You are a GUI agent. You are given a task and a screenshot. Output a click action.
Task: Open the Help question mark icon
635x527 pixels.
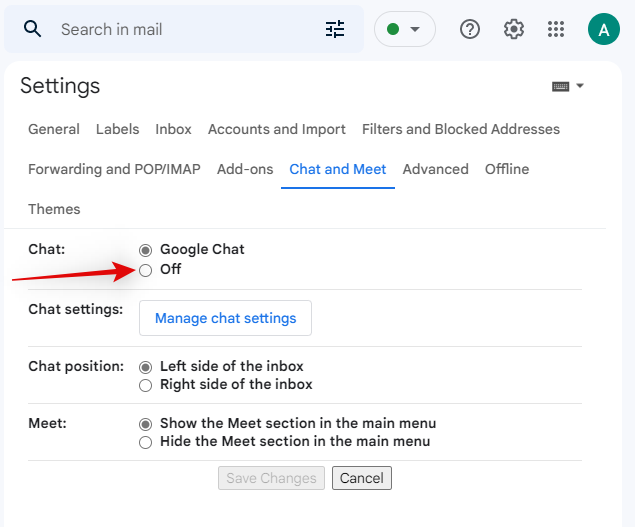pyautogui.click(x=470, y=29)
